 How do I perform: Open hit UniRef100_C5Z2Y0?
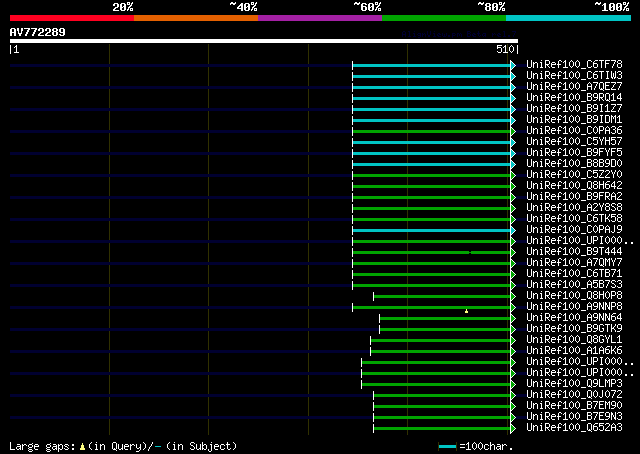574,175
